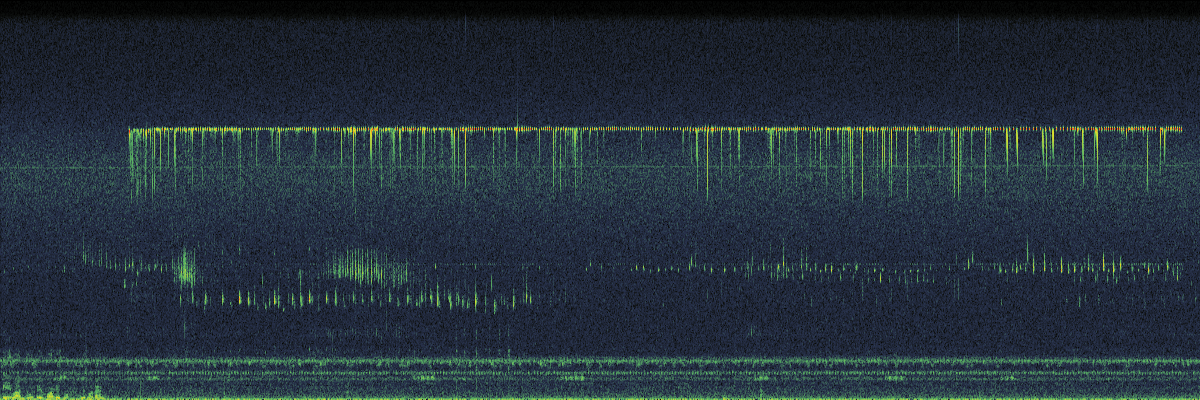
Task: Click the leftmost start of the mid-frequency ticks
Action: [x=85, y=255]
